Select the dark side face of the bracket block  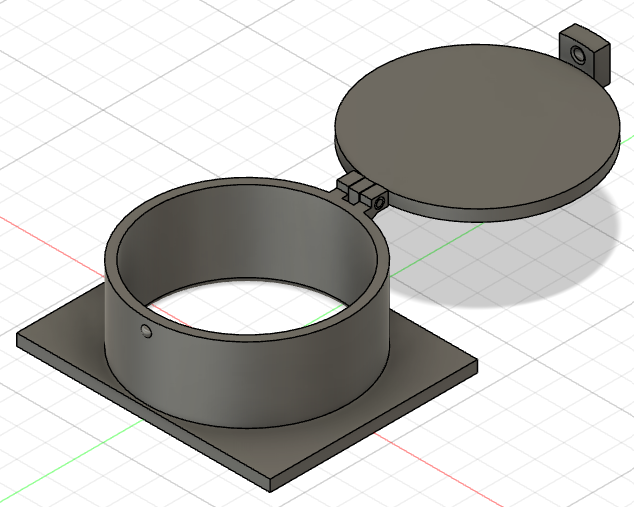602,60
